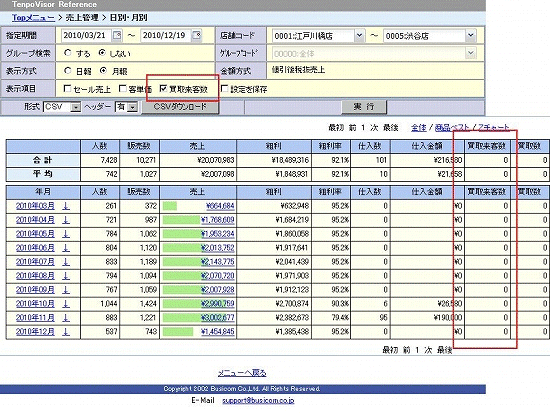Click download arrow icon beside 2010年08月
The height and width of the screenshot is (415, 550).
(x=66, y=276)
